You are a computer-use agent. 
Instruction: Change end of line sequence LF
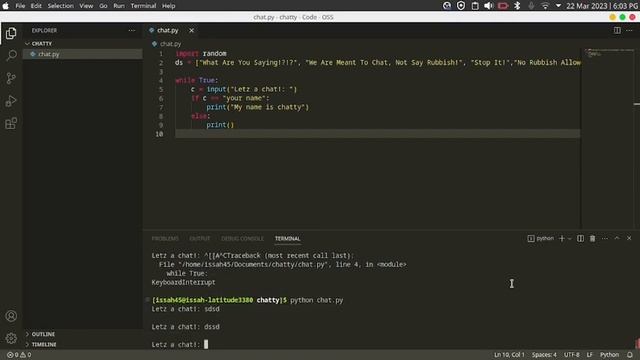(590, 355)
